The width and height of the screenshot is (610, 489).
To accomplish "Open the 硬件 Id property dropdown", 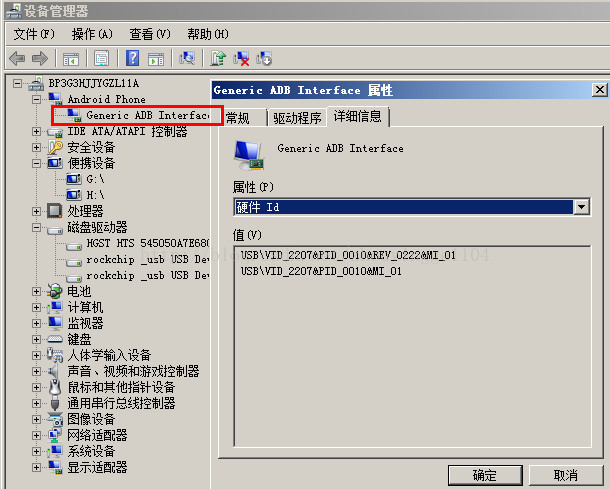I will [582, 207].
